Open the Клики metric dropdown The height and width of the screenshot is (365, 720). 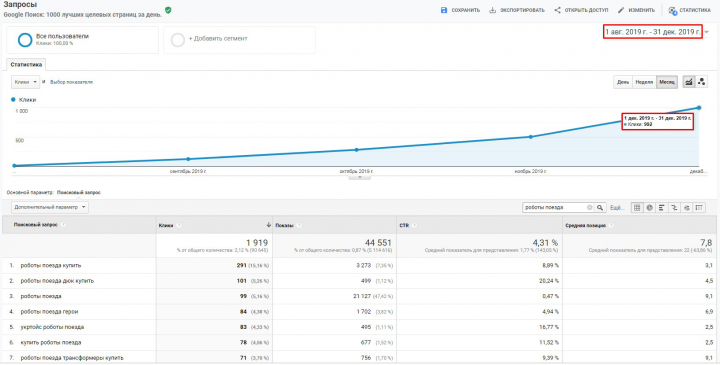point(26,82)
